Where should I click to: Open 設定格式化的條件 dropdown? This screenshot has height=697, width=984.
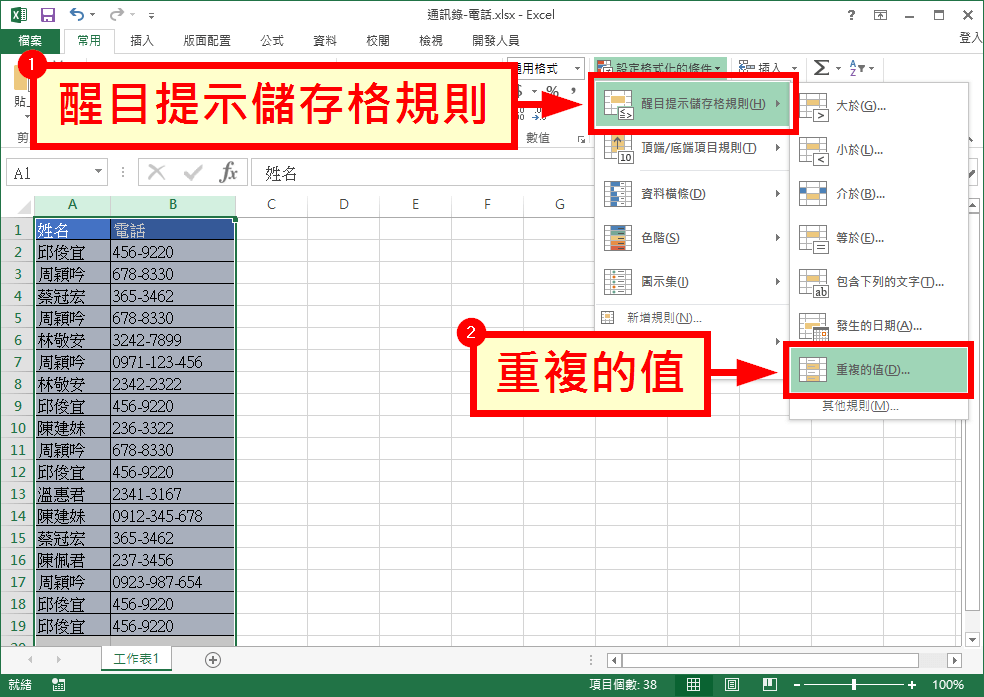tap(660, 67)
